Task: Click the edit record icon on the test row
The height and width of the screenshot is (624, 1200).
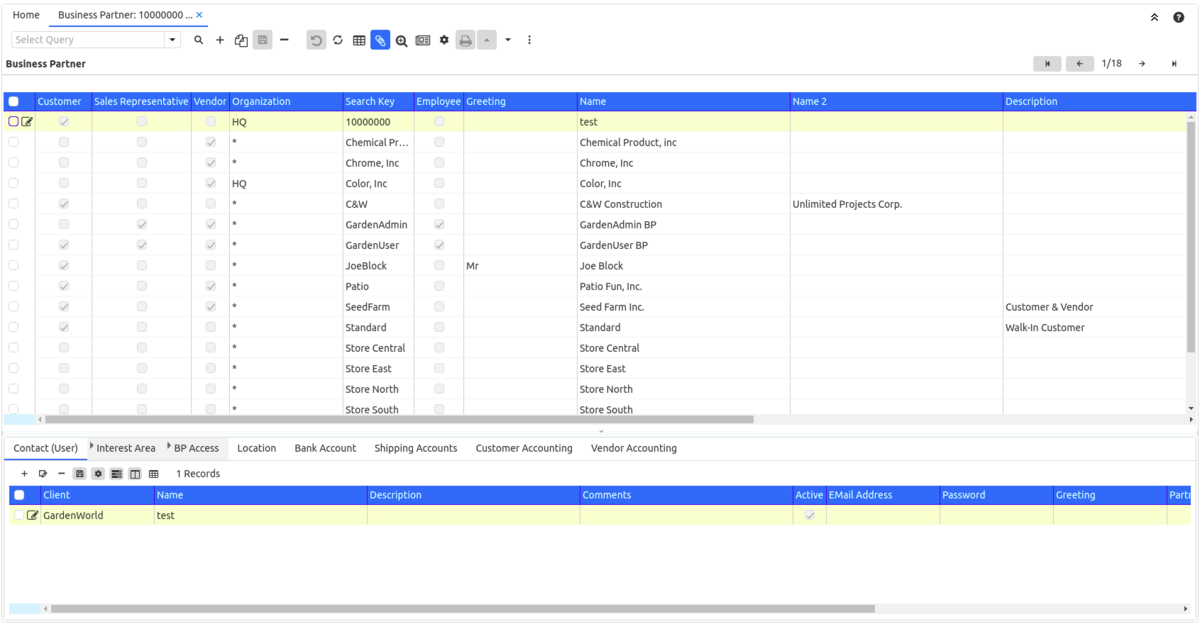Action: tap(27, 122)
